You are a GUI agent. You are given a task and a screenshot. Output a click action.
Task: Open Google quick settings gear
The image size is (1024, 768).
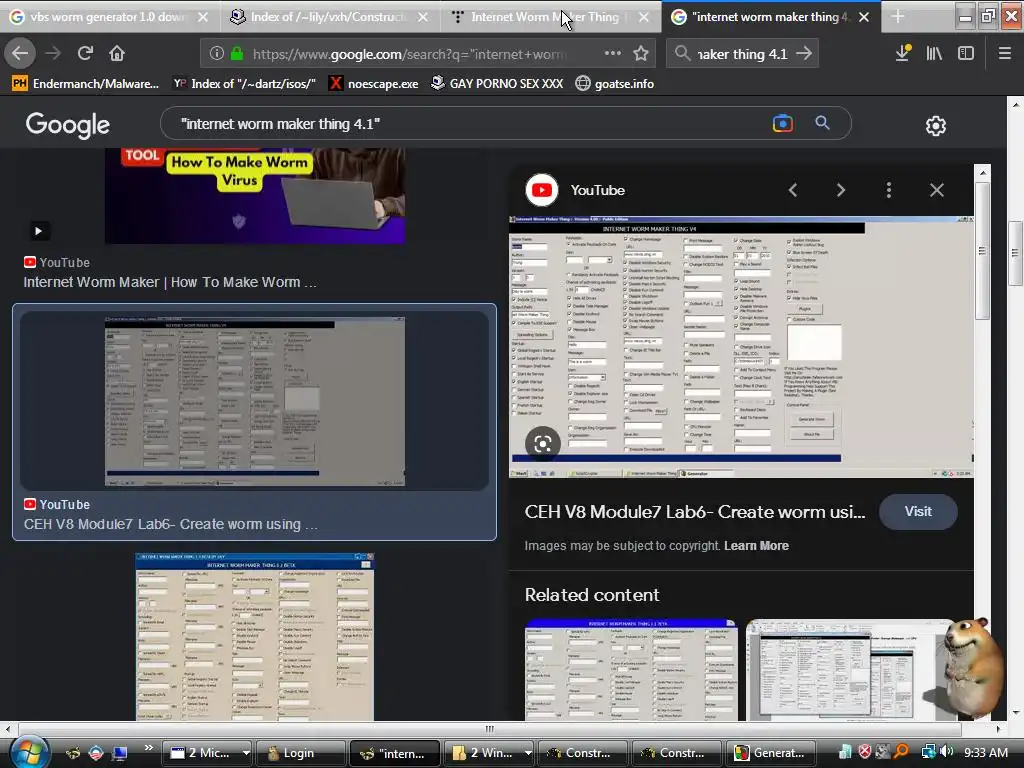click(936, 125)
